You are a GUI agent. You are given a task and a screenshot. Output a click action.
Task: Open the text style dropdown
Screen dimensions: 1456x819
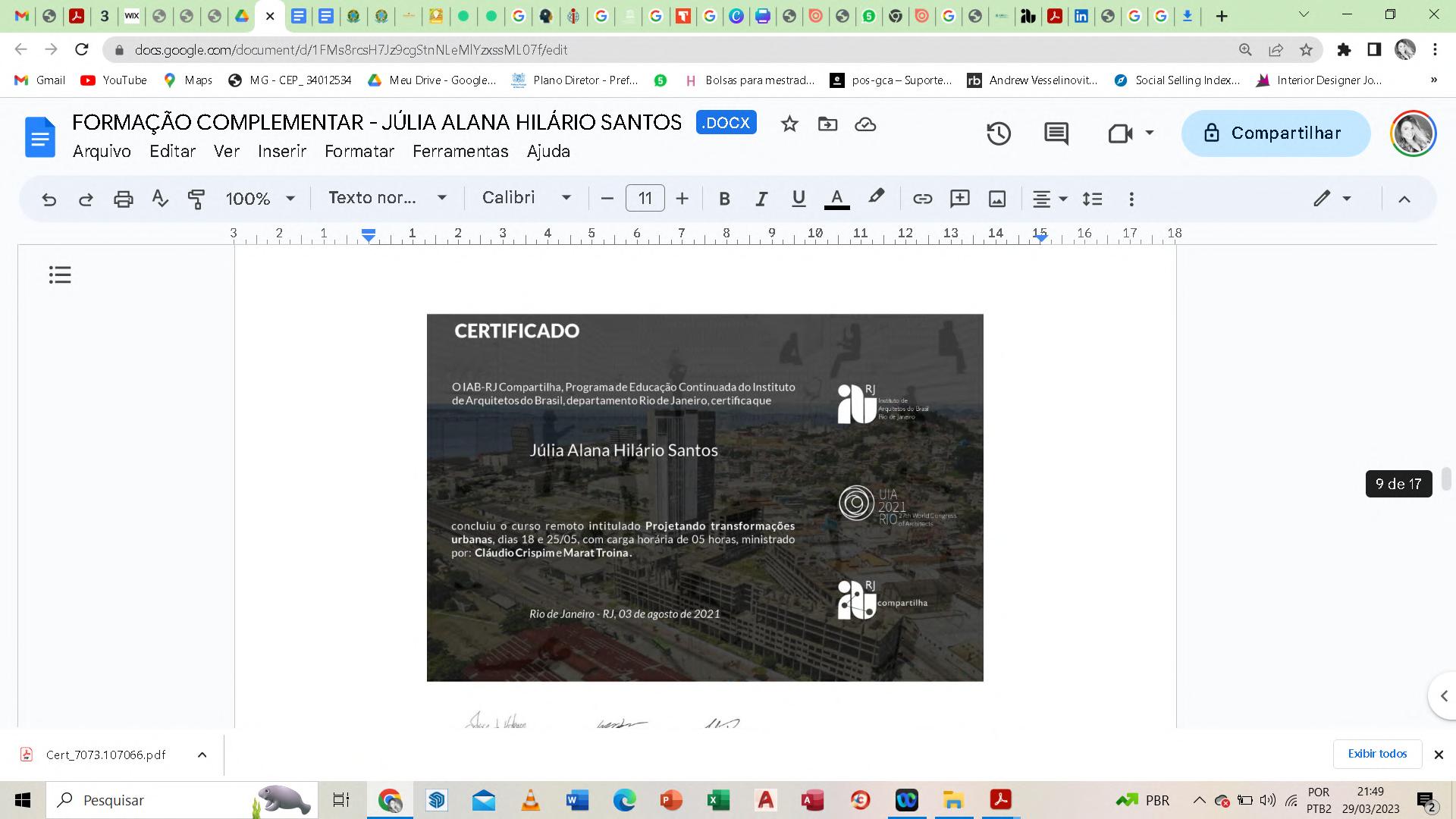click(x=387, y=198)
